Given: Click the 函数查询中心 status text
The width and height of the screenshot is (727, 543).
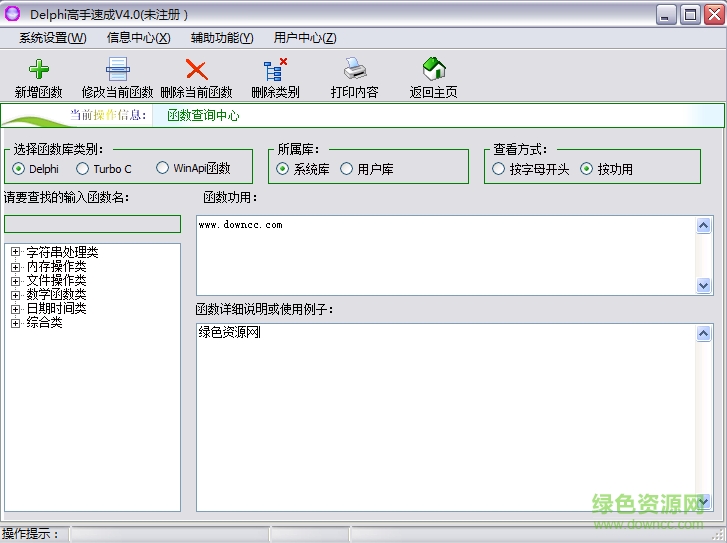Looking at the screenshot, I should [x=203, y=115].
